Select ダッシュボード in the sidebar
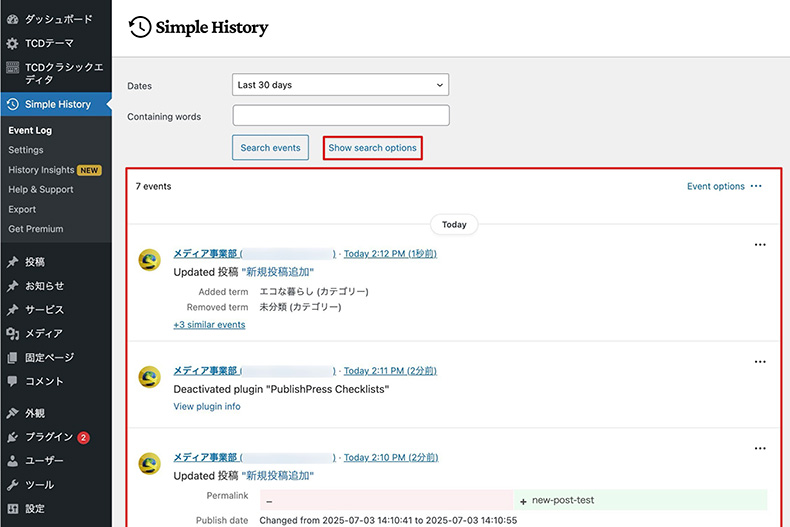 tap(59, 19)
